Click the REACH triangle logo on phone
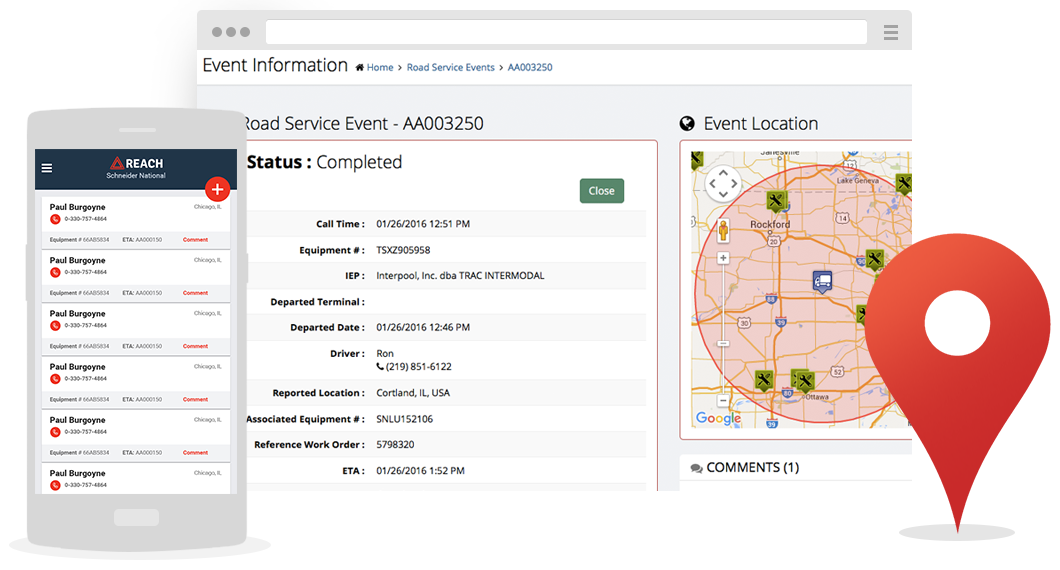 [x=117, y=163]
